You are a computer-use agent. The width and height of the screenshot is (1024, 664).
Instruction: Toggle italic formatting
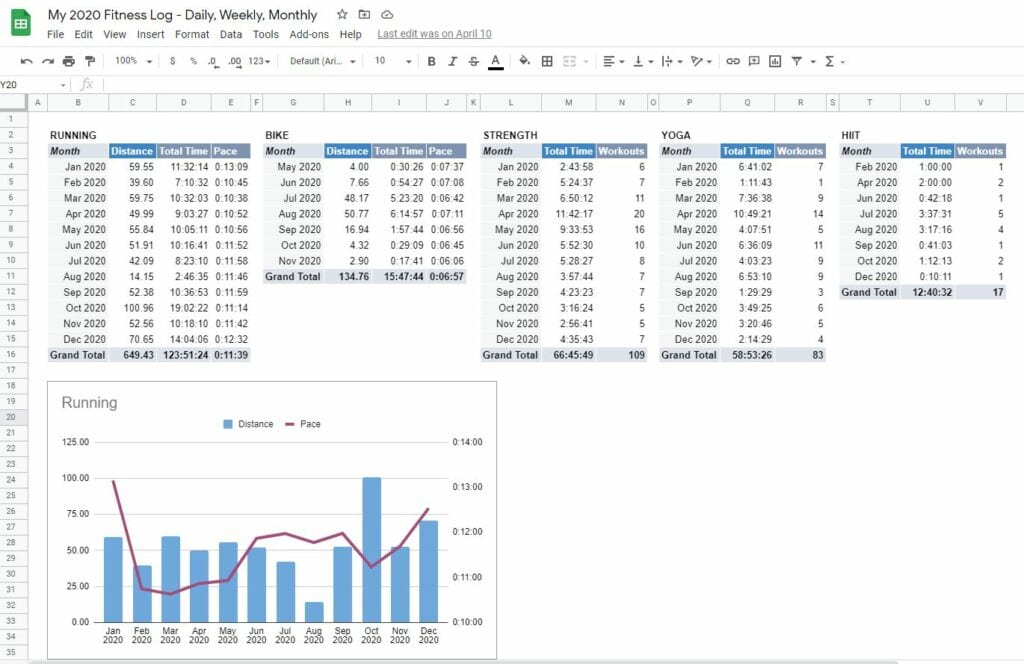[x=452, y=61]
